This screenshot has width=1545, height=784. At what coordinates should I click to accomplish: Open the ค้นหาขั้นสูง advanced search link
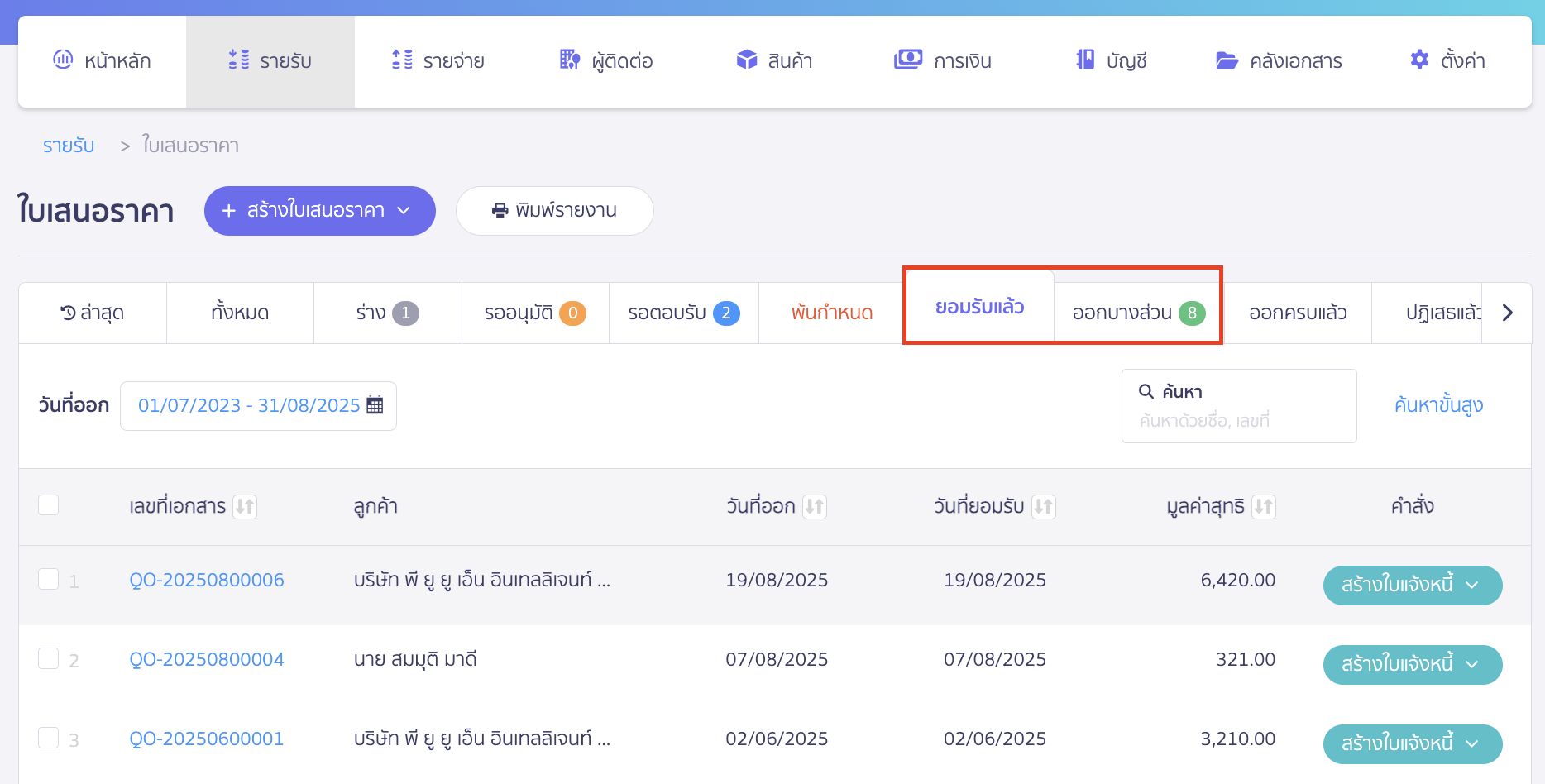(1438, 405)
